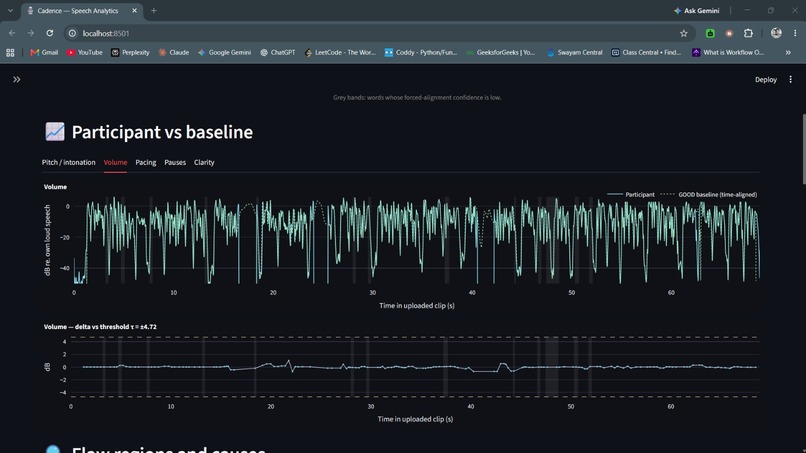Open the Claude bookmark
The image size is (806, 453).
pyautogui.click(x=174, y=52)
